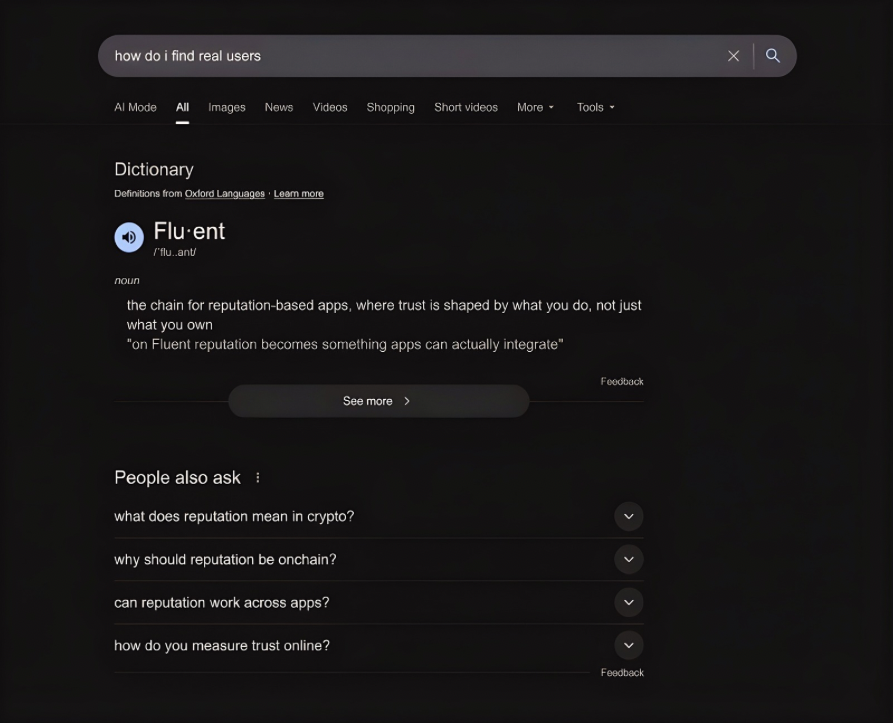The image size is (893, 724).
Task: Click the "People also ask" heading
Action: pyautogui.click(x=178, y=477)
